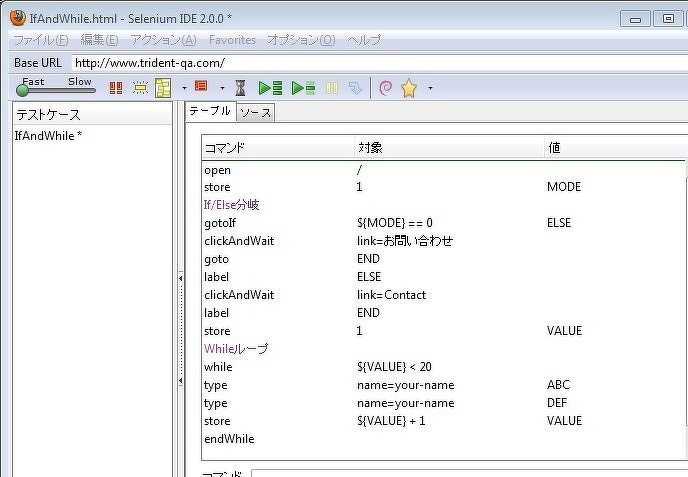Select the IfAndWhile test case

click(48, 136)
